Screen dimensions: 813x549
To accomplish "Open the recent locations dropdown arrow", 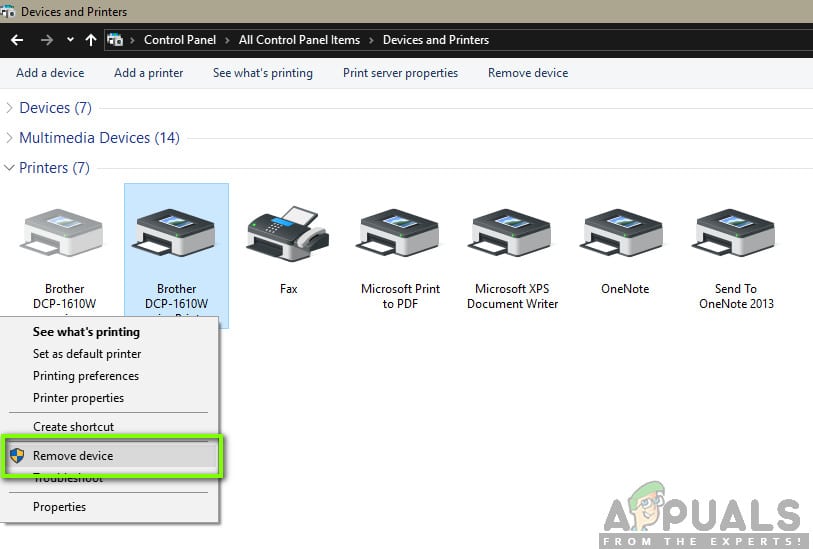I will point(70,40).
